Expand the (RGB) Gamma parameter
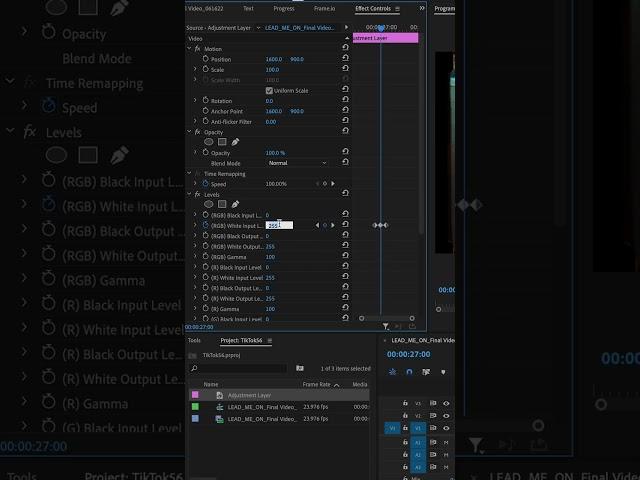 [x=195, y=257]
